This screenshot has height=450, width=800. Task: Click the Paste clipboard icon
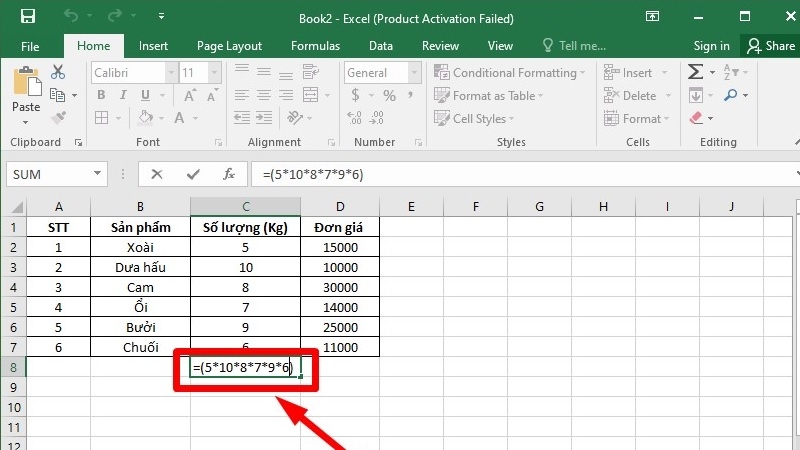pos(26,83)
